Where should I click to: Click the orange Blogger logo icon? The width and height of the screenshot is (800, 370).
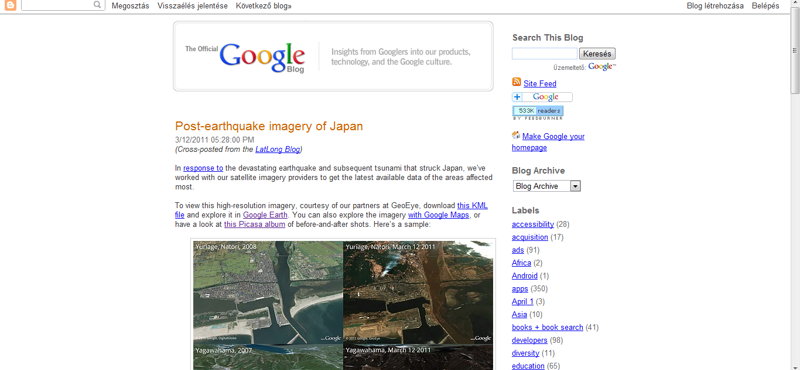click(x=10, y=6)
